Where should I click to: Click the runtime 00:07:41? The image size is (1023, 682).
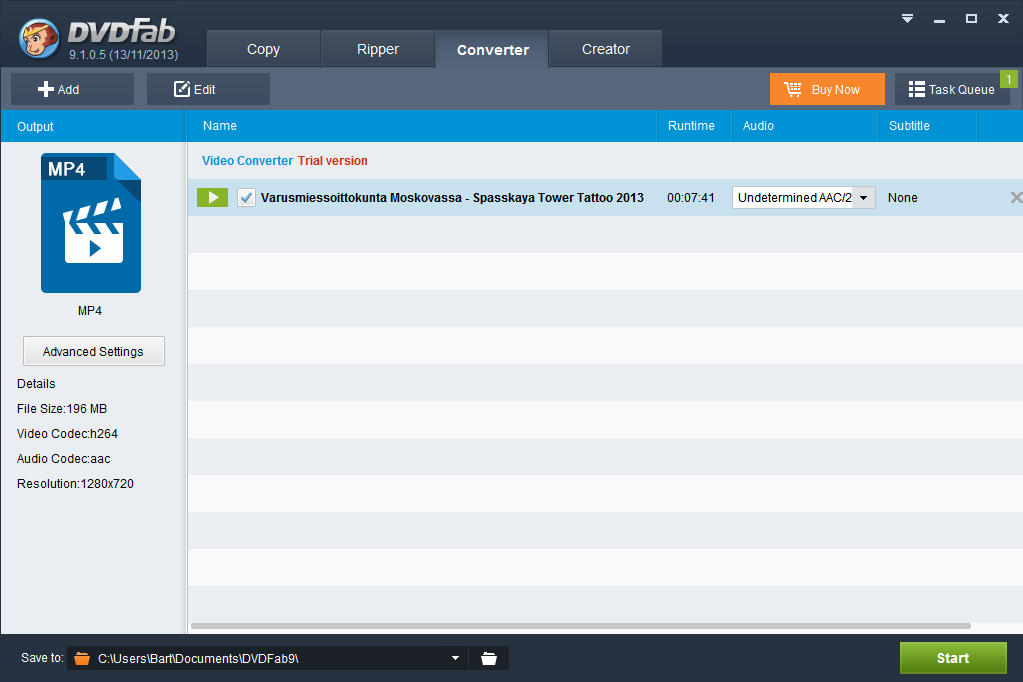690,198
